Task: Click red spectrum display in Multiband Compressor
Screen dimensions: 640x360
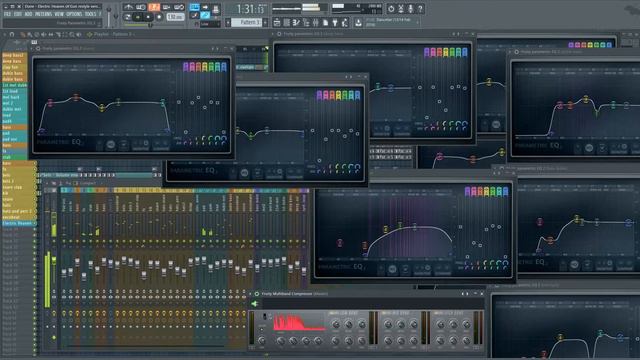Action: [x=299, y=322]
